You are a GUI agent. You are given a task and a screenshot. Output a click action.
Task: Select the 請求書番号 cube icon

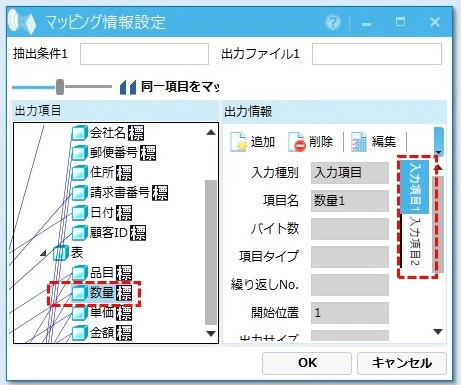(x=80, y=193)
